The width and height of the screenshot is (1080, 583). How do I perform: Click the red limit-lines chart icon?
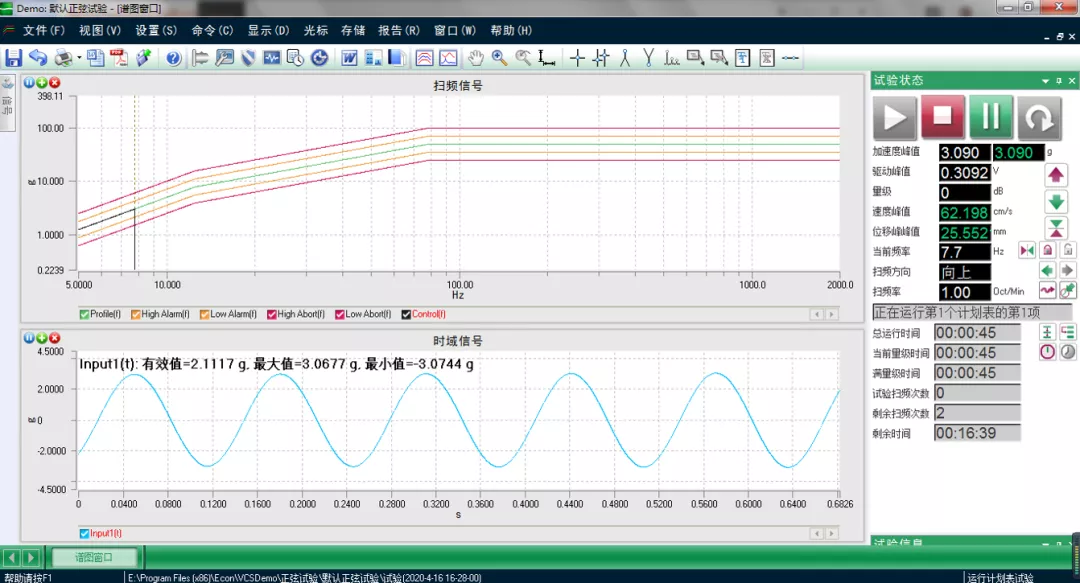pos(424,58)
